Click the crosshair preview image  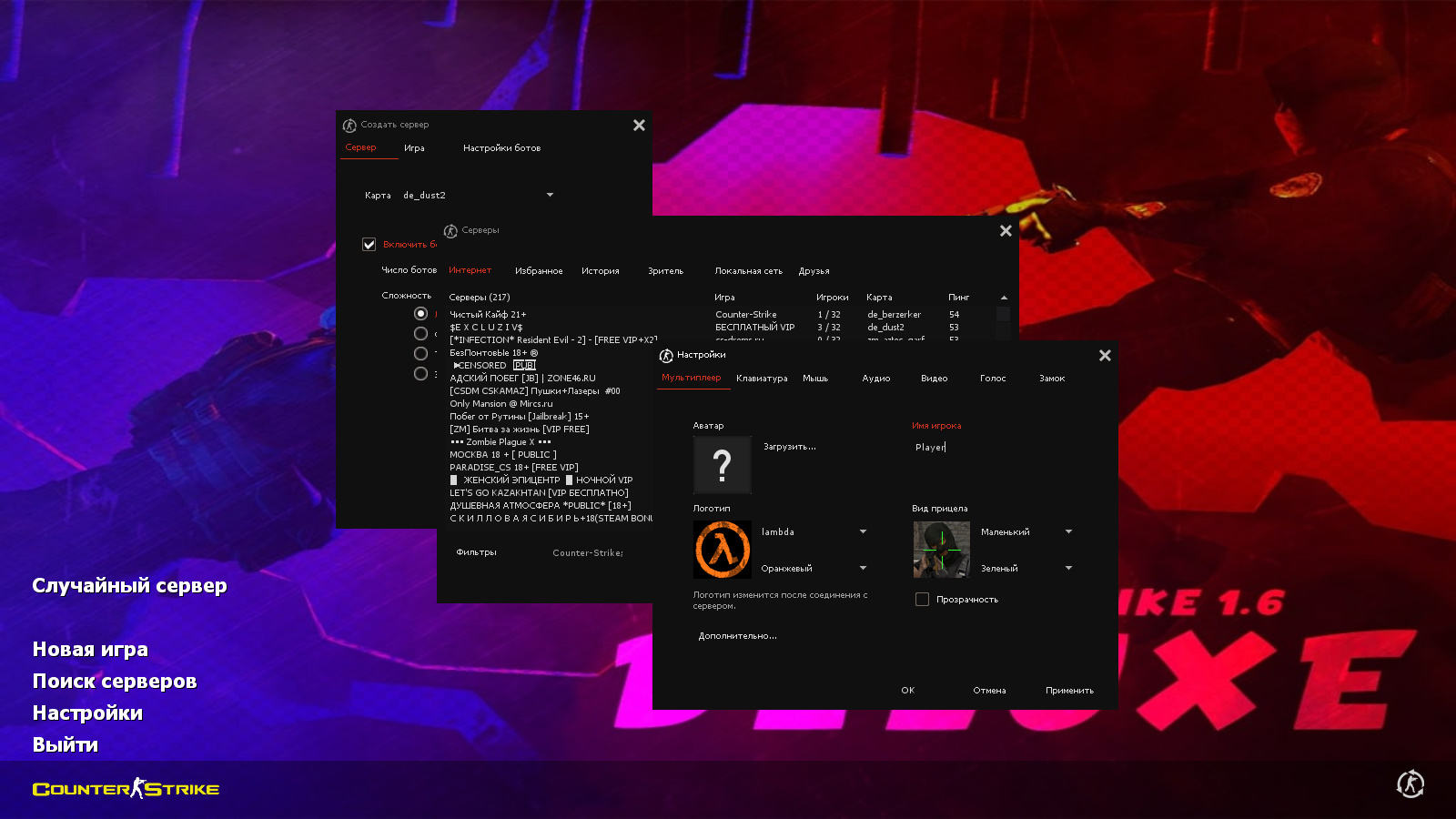tap(941, 550)
